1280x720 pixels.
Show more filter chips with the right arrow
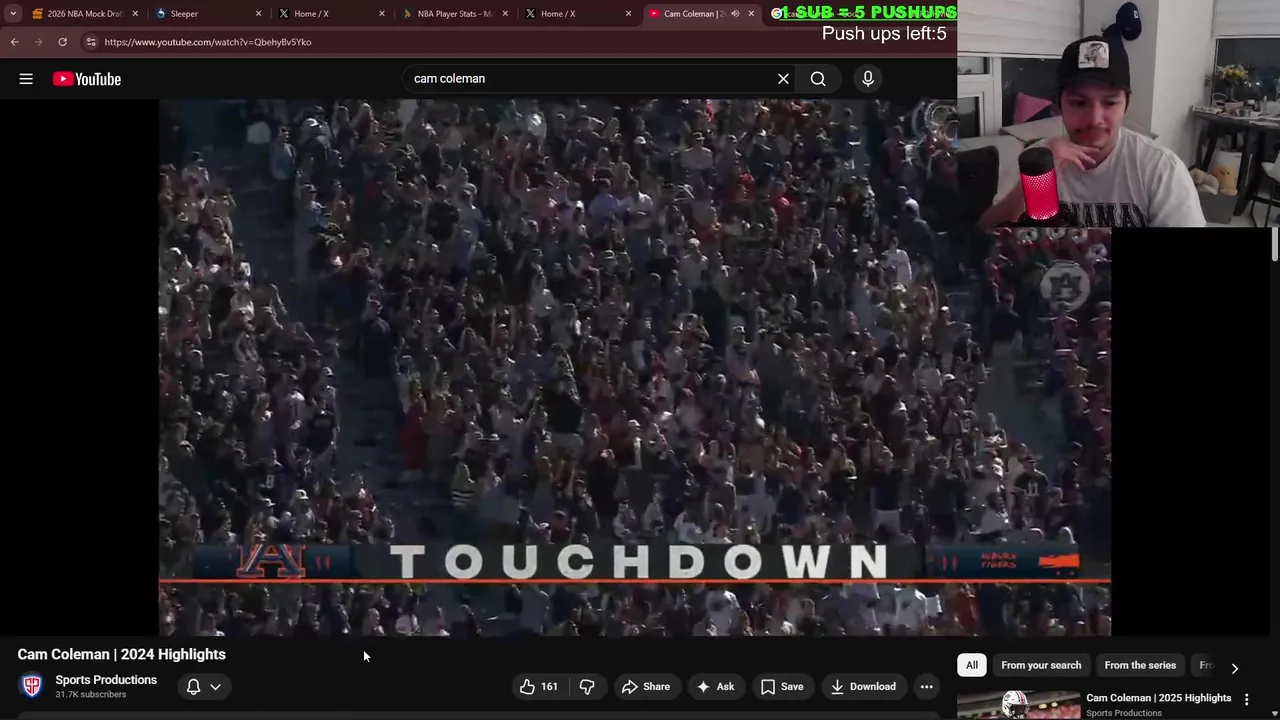click(1234, 668)
